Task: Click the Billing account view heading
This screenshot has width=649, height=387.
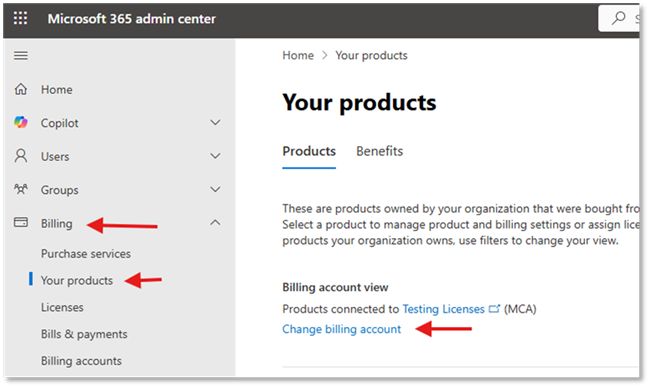Action: point(335,287)
